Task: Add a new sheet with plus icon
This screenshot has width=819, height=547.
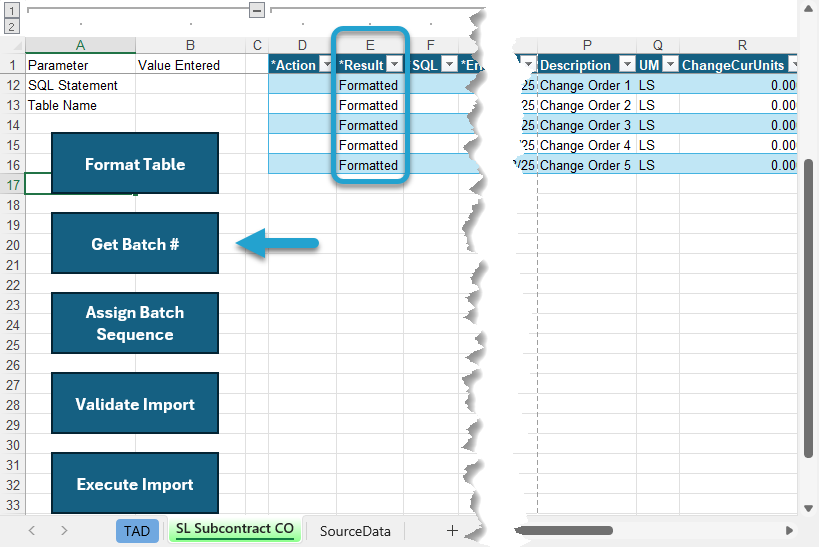Action: (452, 531)
